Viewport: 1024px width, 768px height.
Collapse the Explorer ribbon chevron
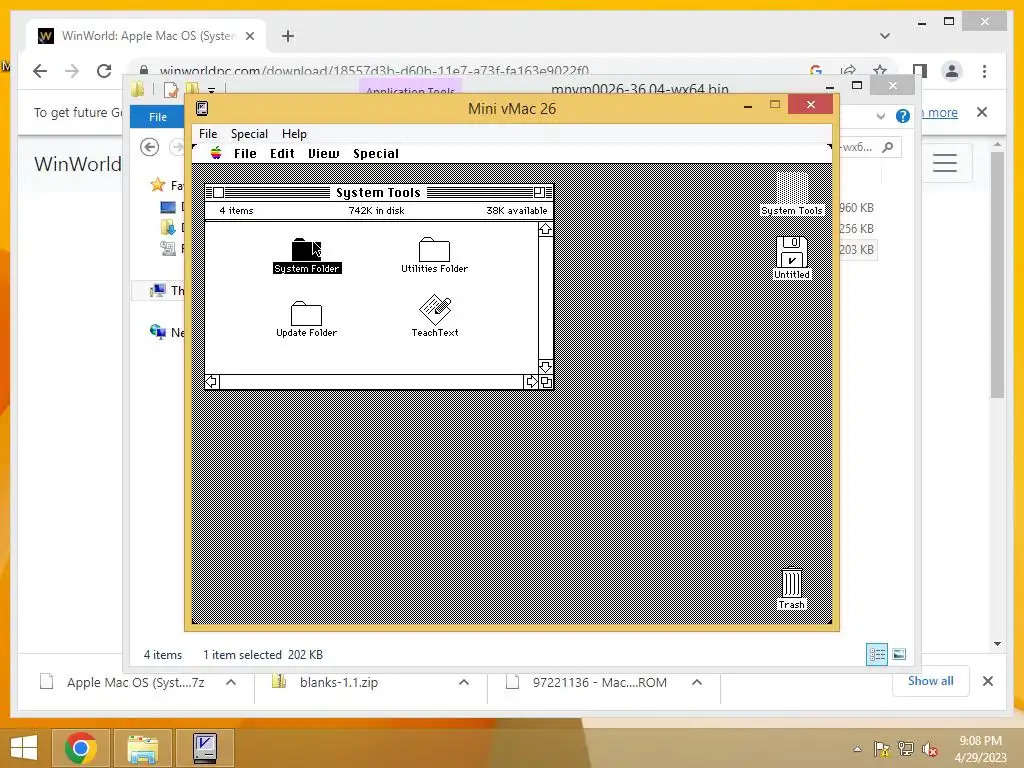(x=880, y=116)
